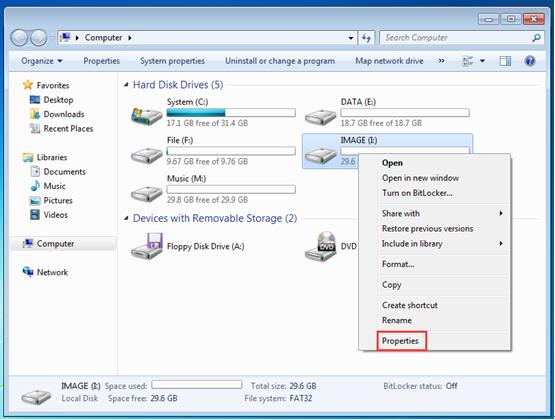Open the Organize dropdown menu
Image resolution: width=555 pixels, height=420 pixels.
click(41, 61)
